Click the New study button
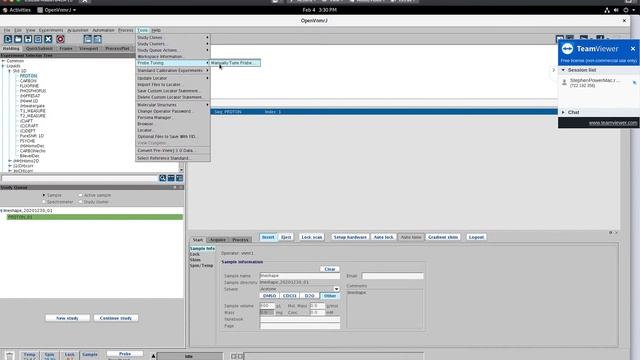Image resolution: width=640 pixels, height=360 pixels. coord(67,318)
